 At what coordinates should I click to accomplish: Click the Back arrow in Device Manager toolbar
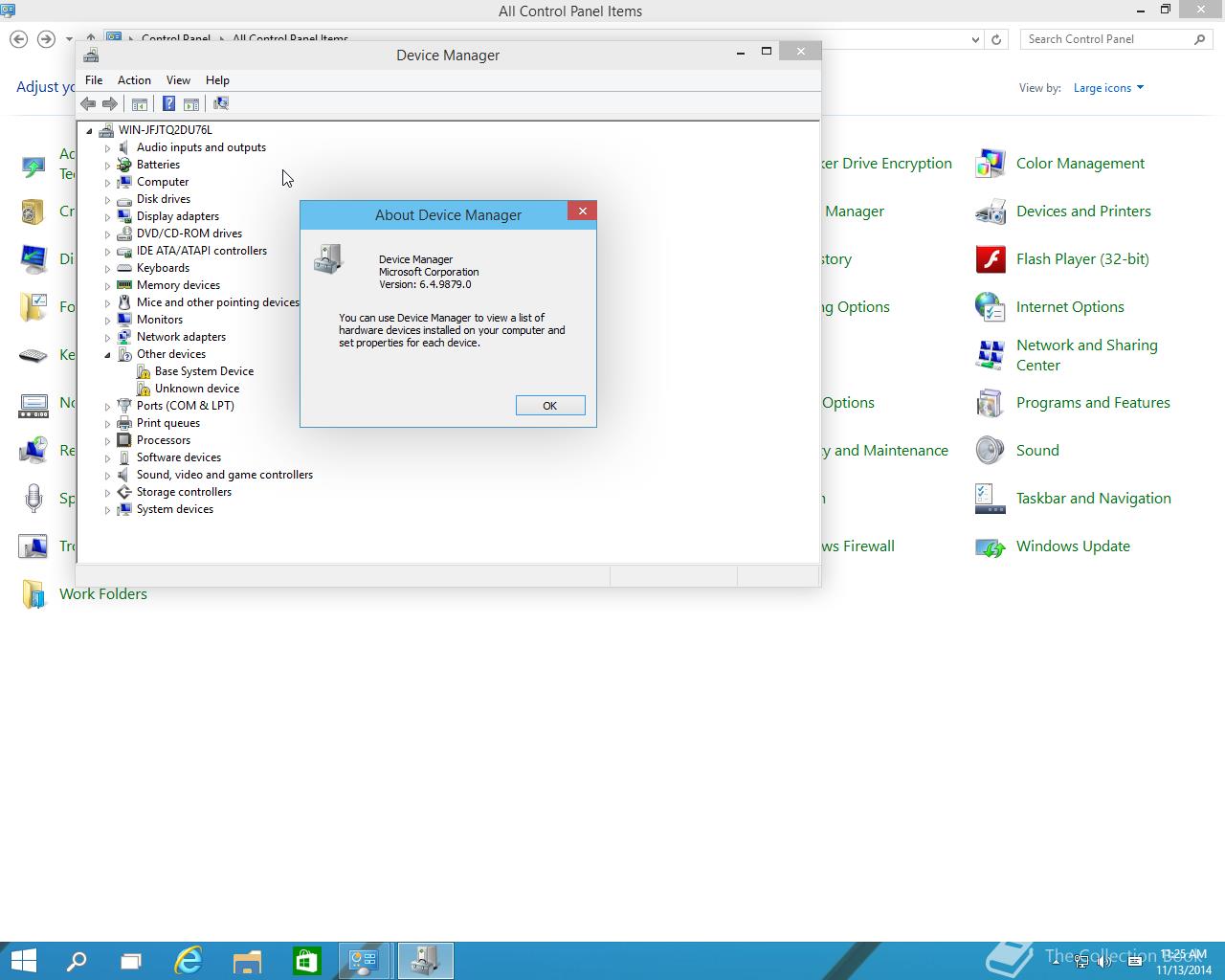(88, 103)
